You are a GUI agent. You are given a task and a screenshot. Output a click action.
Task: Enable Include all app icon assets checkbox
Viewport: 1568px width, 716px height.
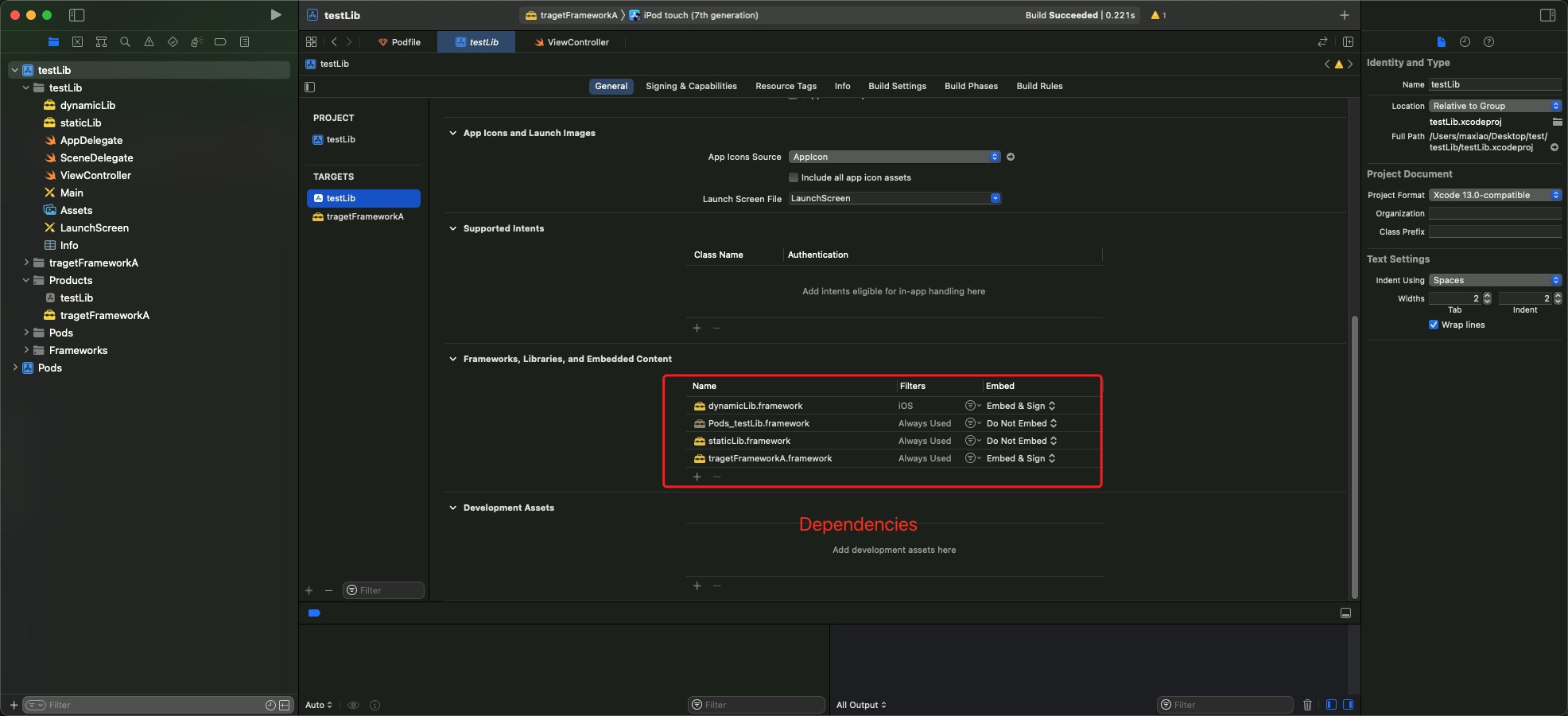click(x=794, y=177)
